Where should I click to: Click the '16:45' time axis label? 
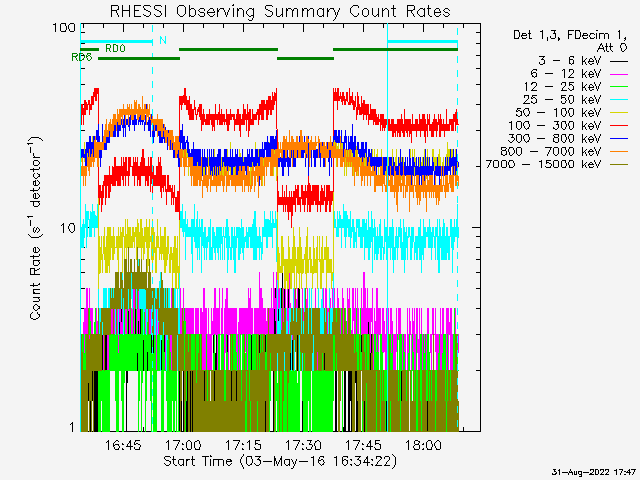[x=123, y=445]
